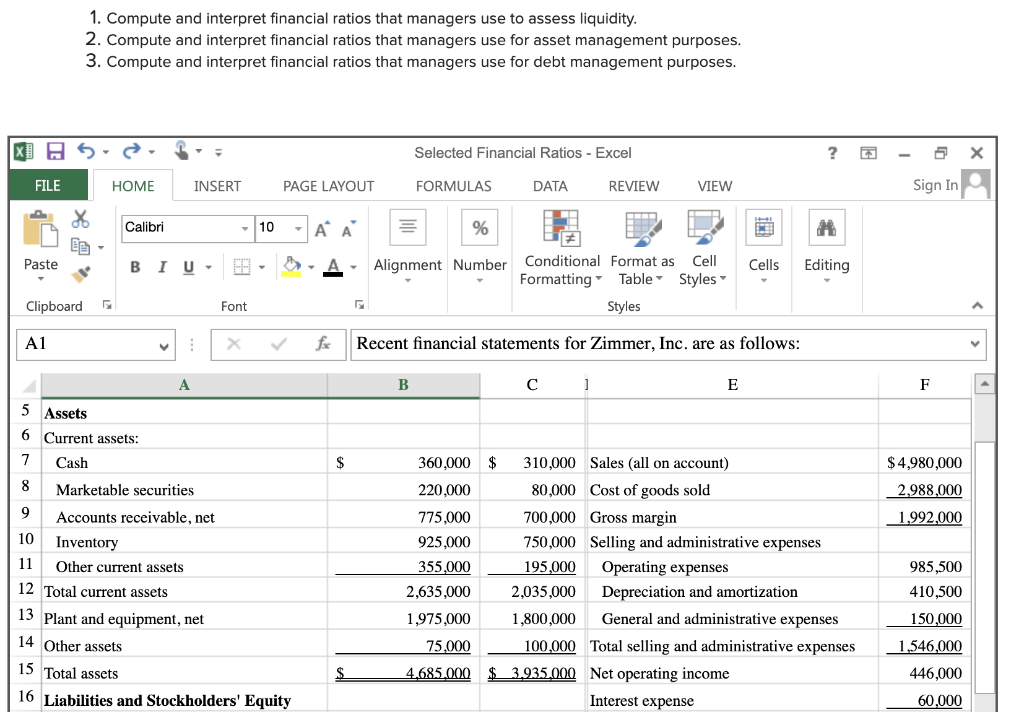
Task: Expand the formula bar chevron
Action: click(x=975, y=344)
